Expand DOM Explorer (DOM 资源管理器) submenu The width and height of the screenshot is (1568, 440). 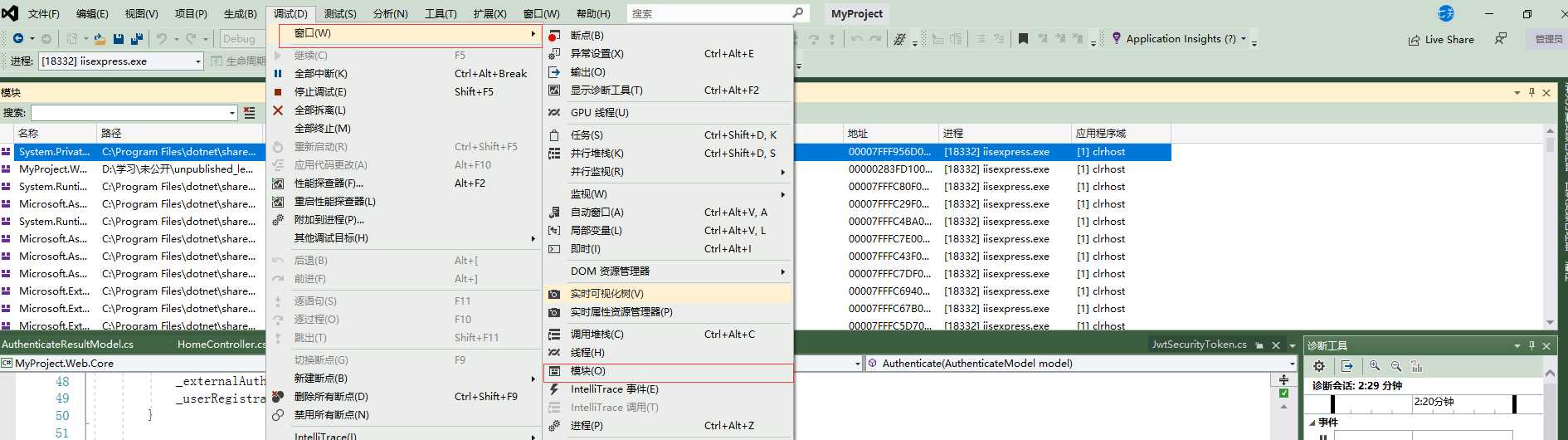click(x=669, y=271)
